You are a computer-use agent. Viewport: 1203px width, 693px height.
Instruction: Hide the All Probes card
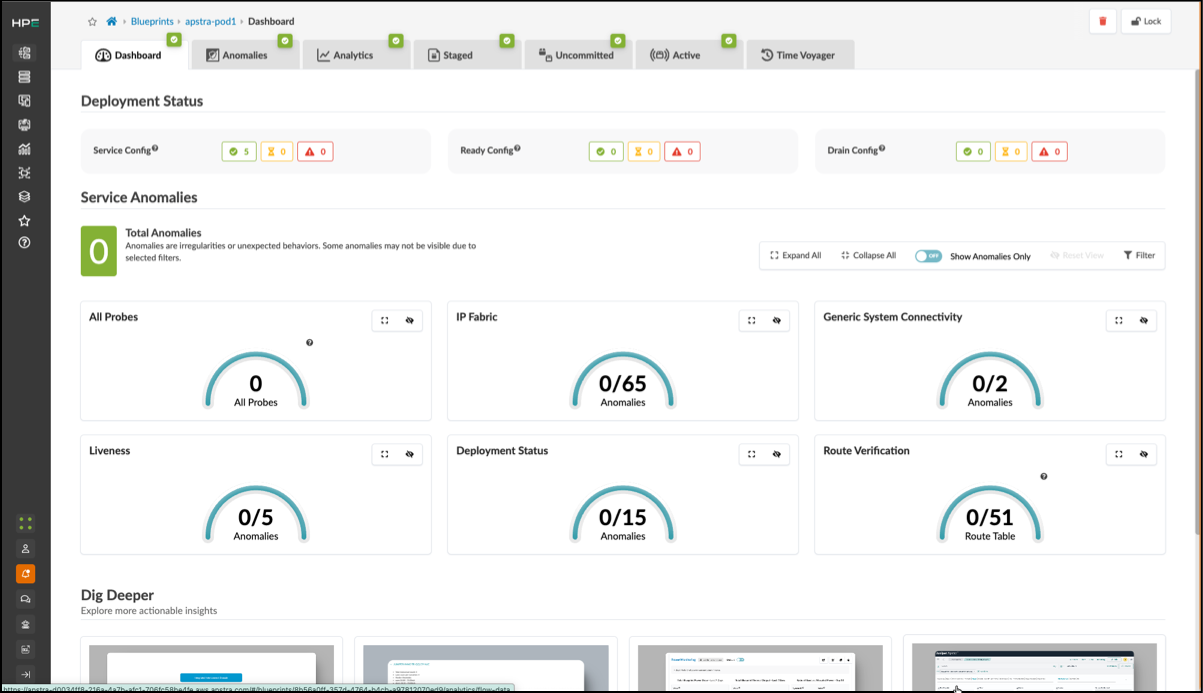click(x=410, y=321)
